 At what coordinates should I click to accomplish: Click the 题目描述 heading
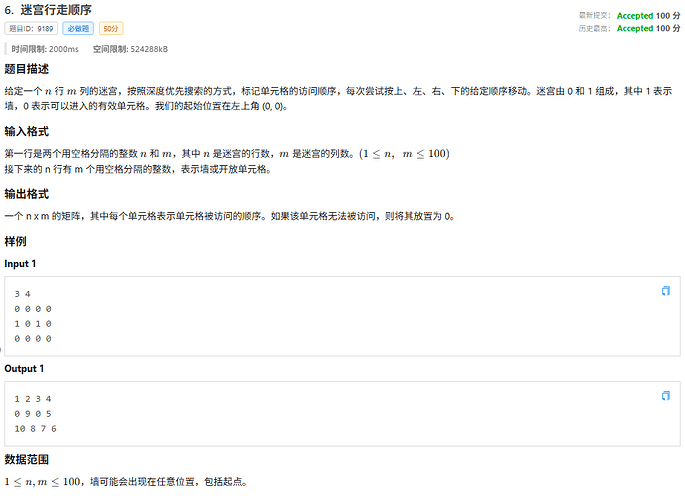point(27,69)
